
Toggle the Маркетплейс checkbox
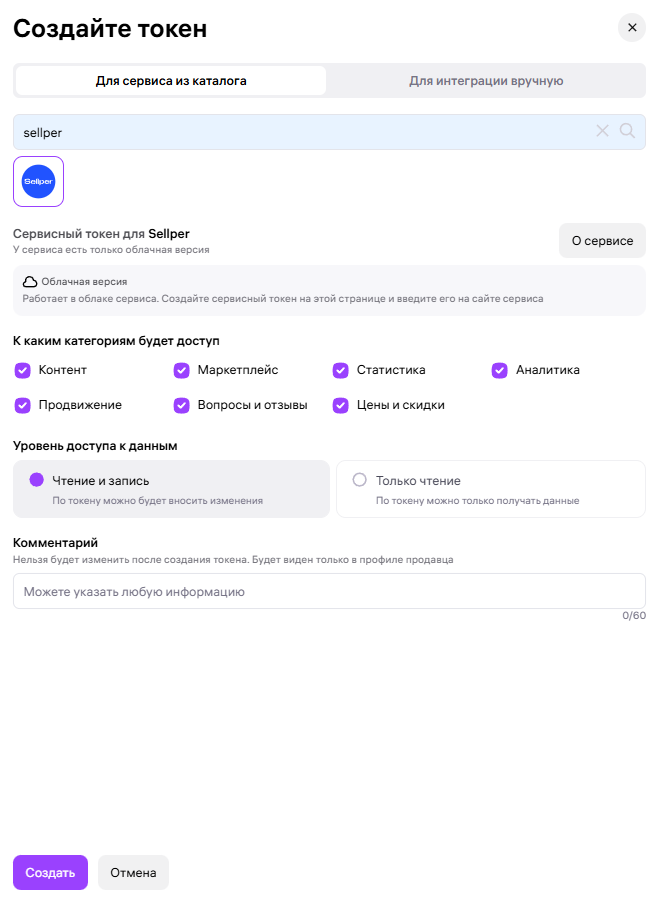click(x=182, y=370)
